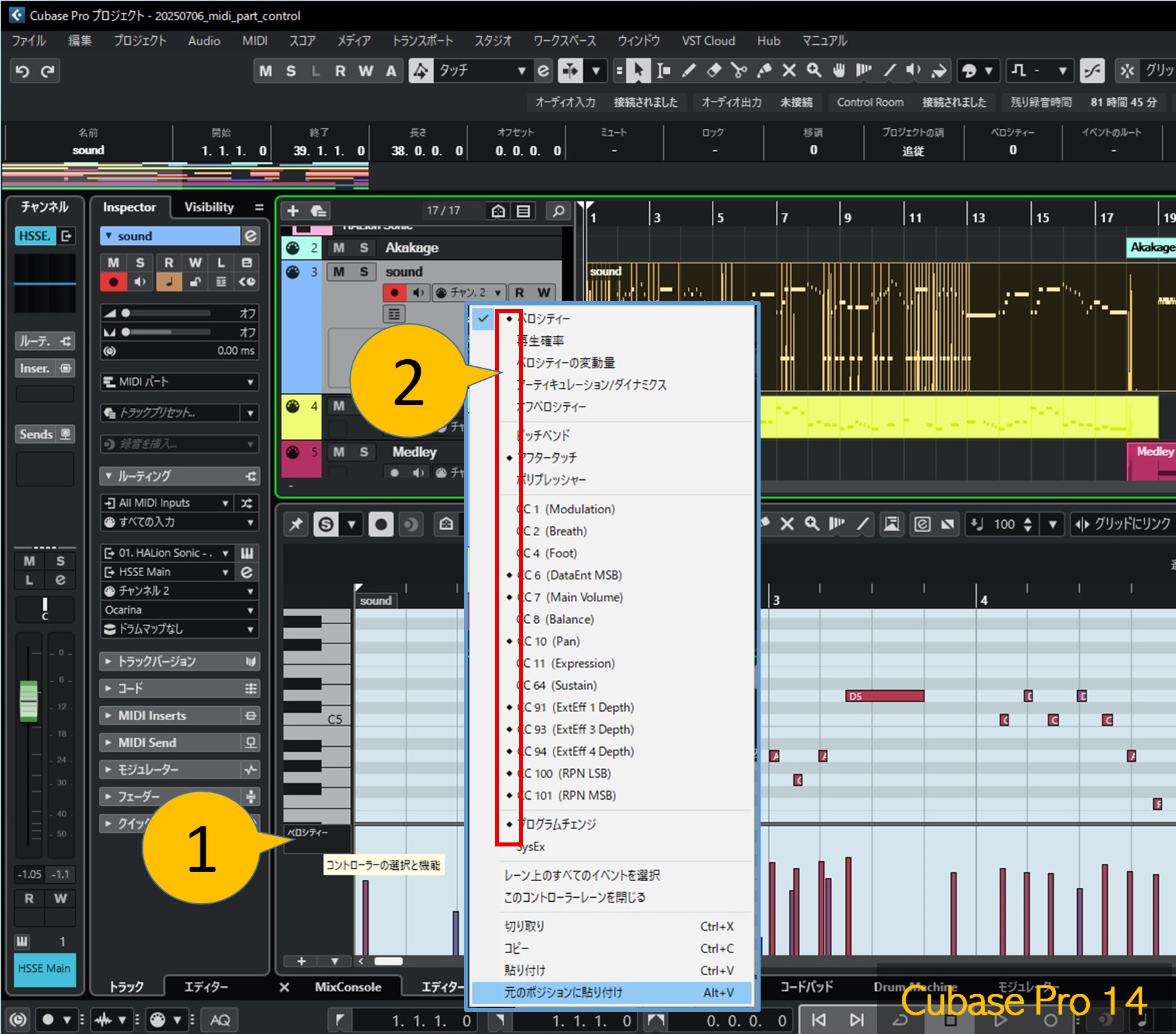Toggle Inspector Read automation 'R' button

pyautogui.click(x=169, y=263)
